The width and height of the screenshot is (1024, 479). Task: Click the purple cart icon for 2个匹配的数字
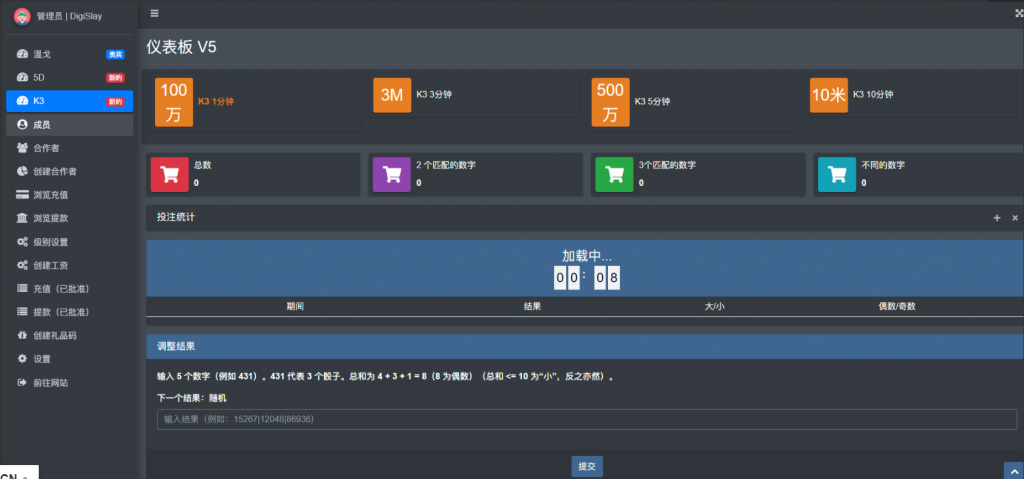tap(391, 174)
